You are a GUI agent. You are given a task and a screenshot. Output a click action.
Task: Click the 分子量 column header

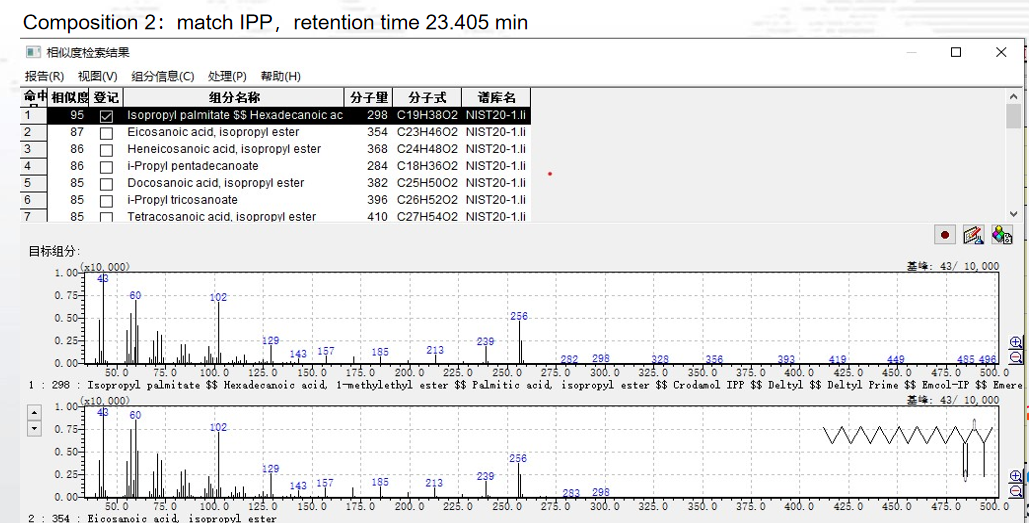pos(369,98)
